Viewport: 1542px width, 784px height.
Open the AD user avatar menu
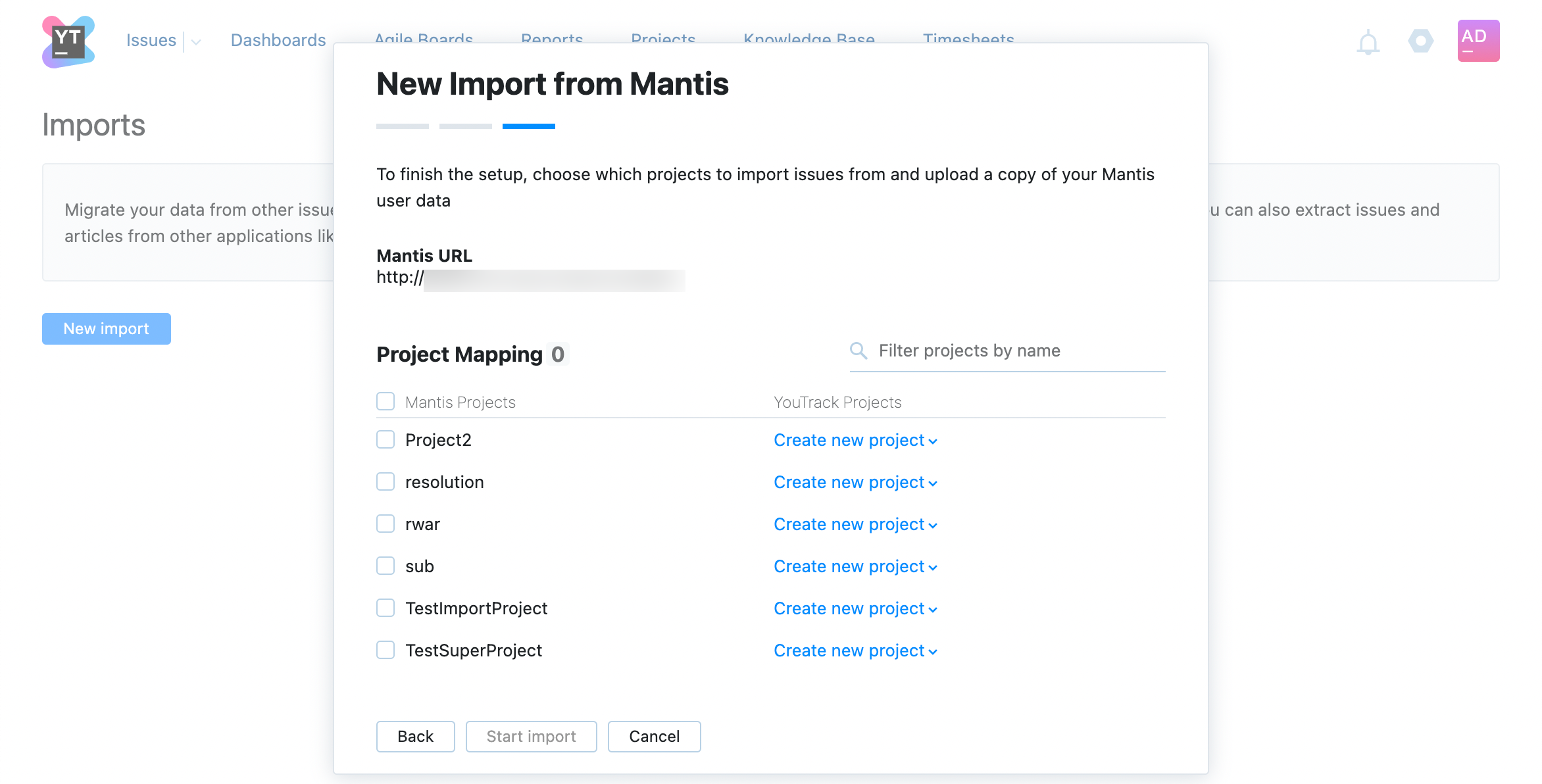(1478, 41)
